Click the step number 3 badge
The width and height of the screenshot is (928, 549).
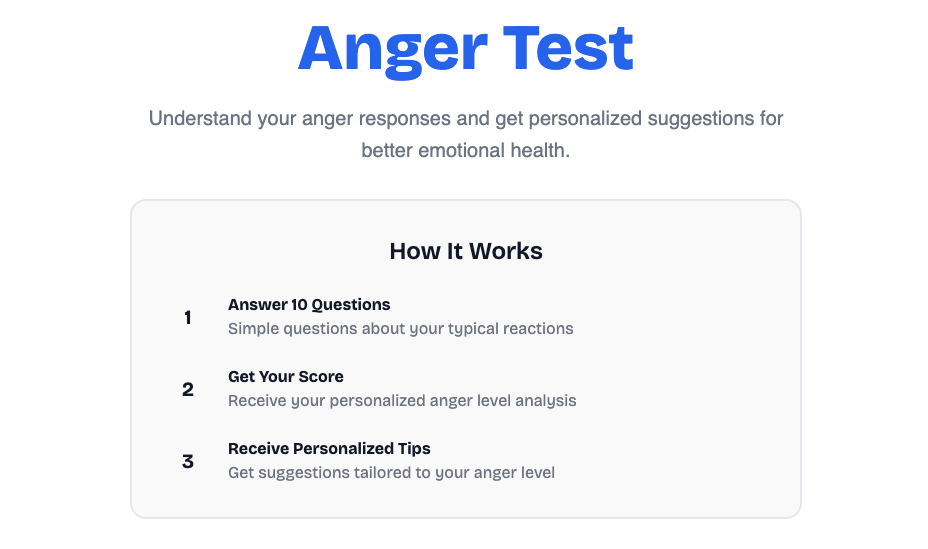tap(187, 461)
